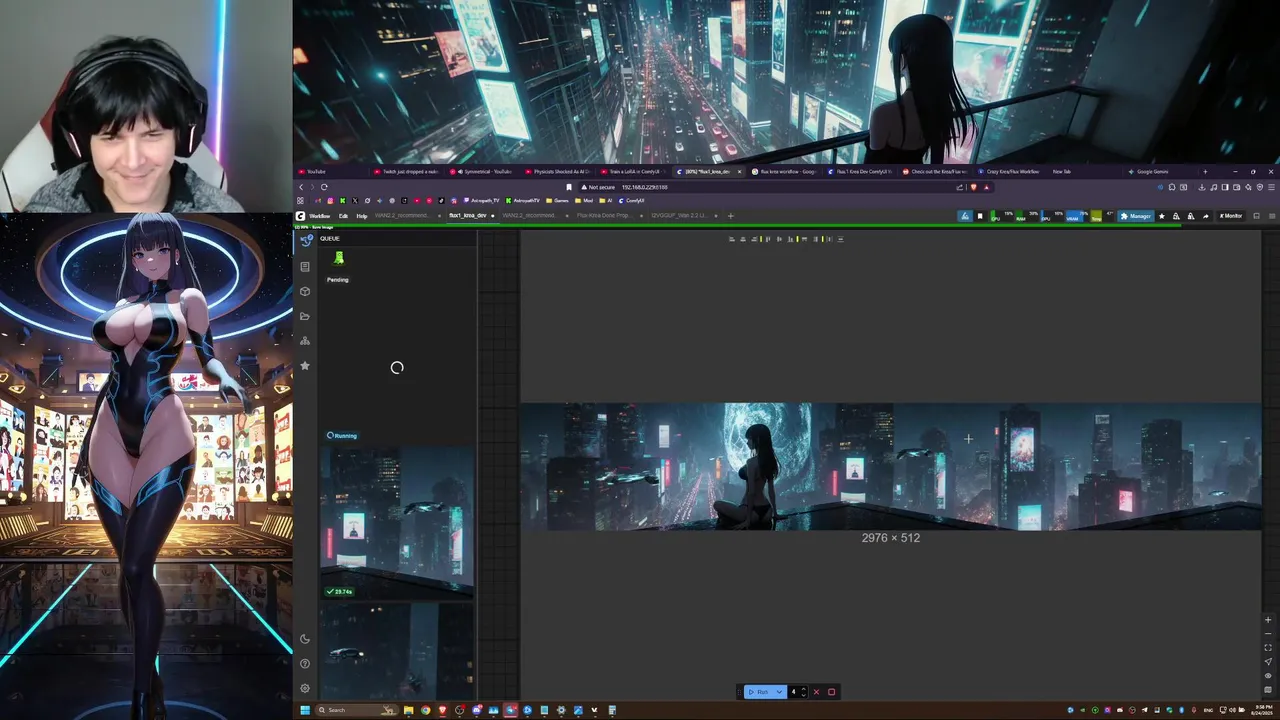
Task: Click the ComfyUI logo in menu bar
Action: [300, 216]
